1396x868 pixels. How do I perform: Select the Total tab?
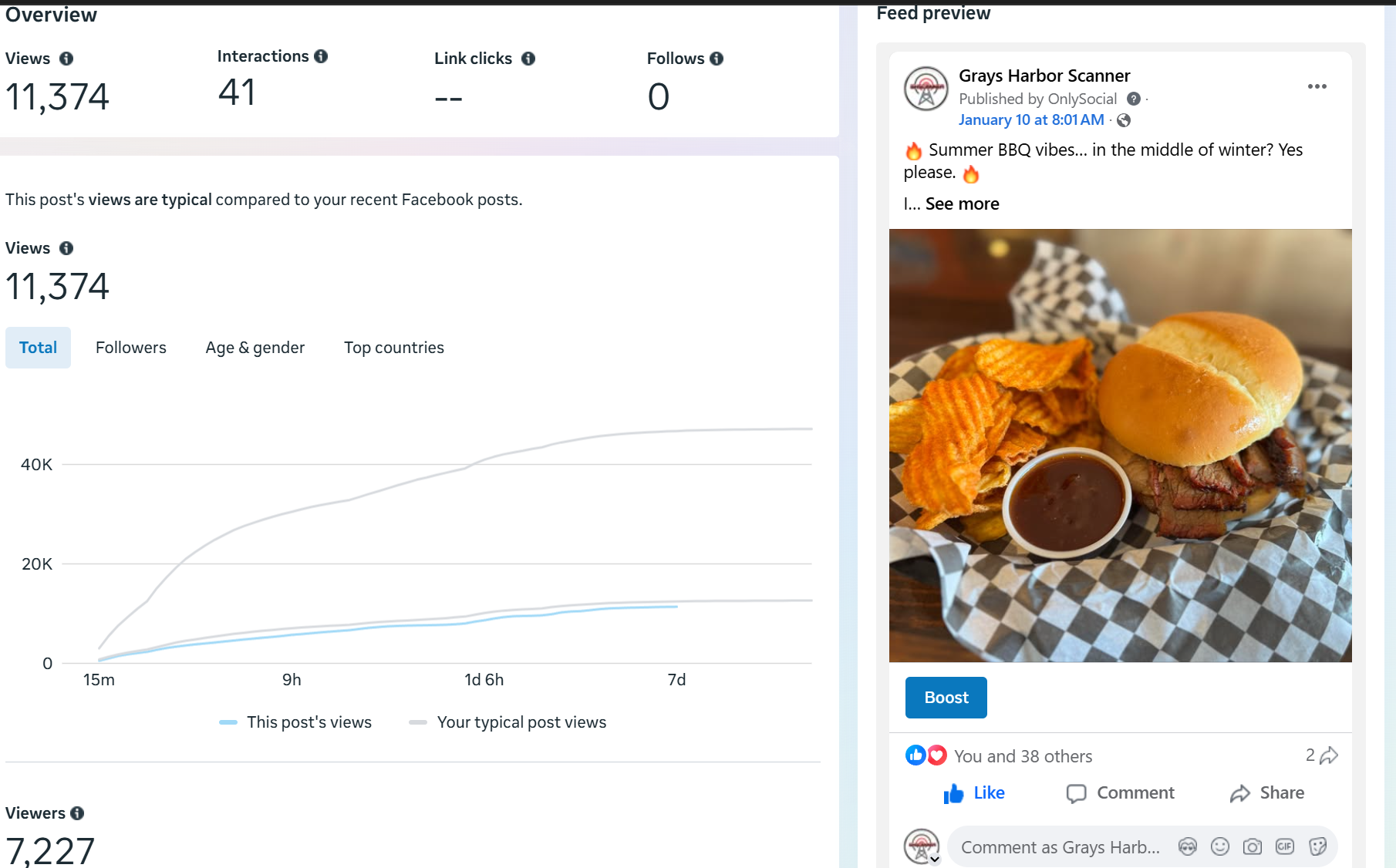(x=38, y=348)
